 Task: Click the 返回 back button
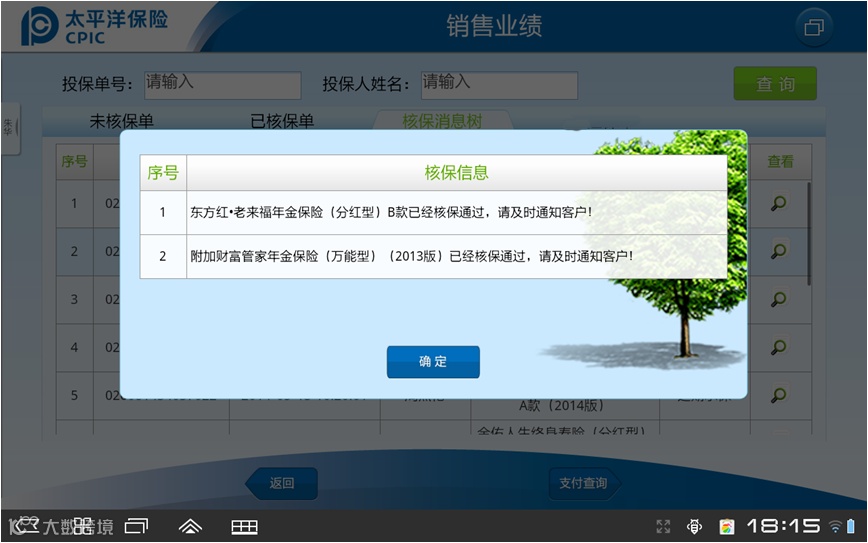click(x=282, y=483)
